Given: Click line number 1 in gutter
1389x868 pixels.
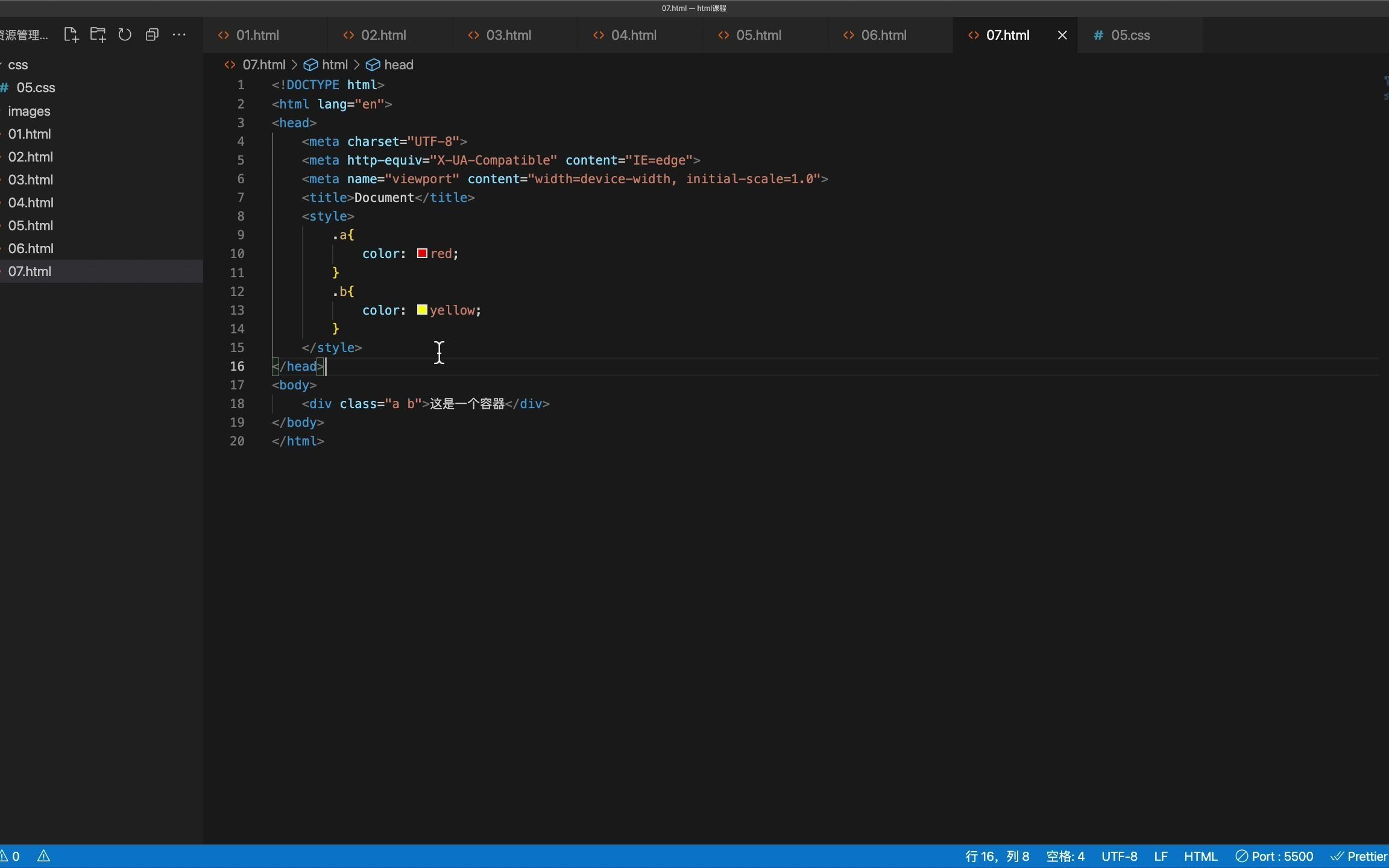Looking at the screenshot, I should click(241, 85).
